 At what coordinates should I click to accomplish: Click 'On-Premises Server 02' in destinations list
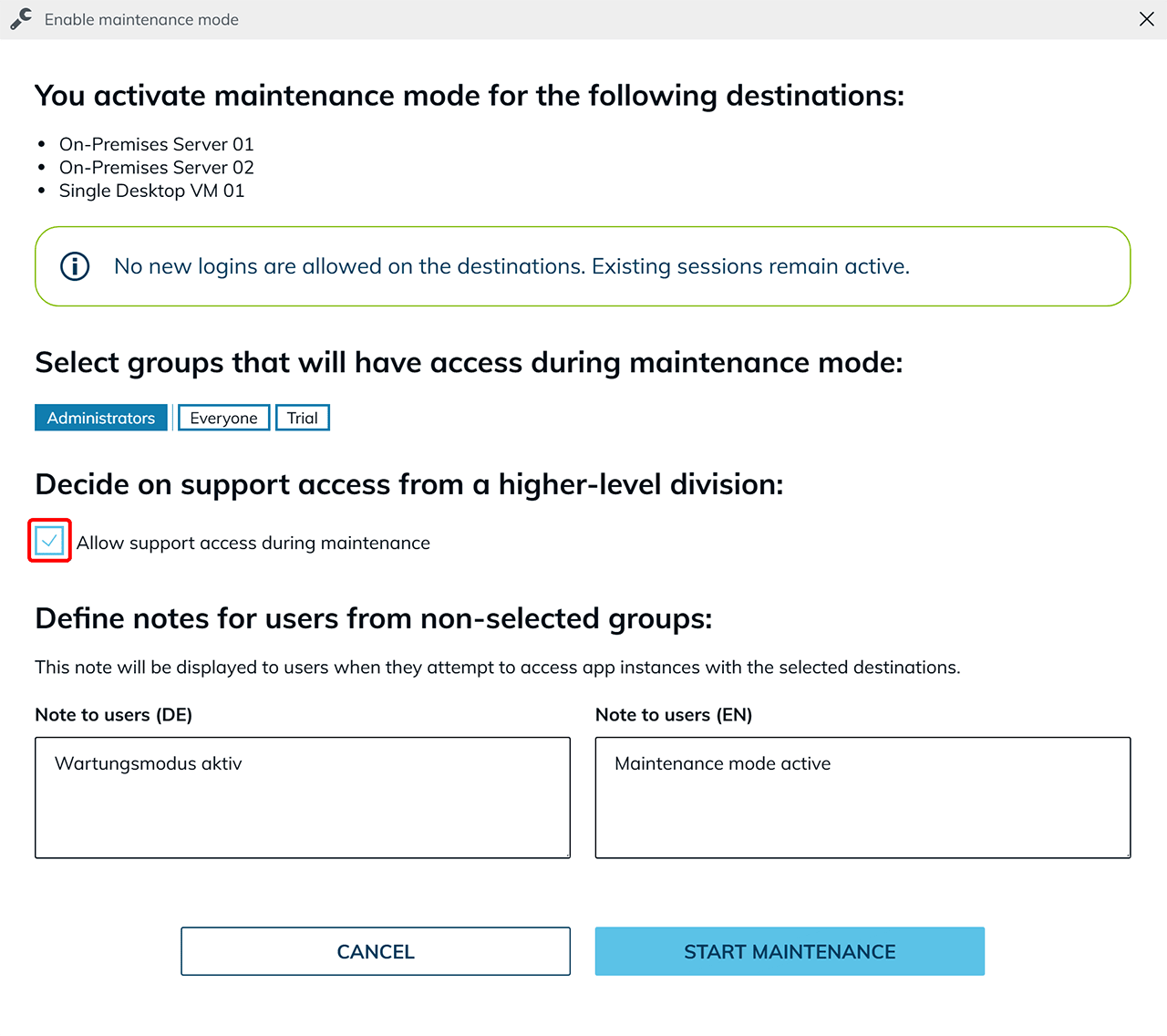(x=156, y=168)
